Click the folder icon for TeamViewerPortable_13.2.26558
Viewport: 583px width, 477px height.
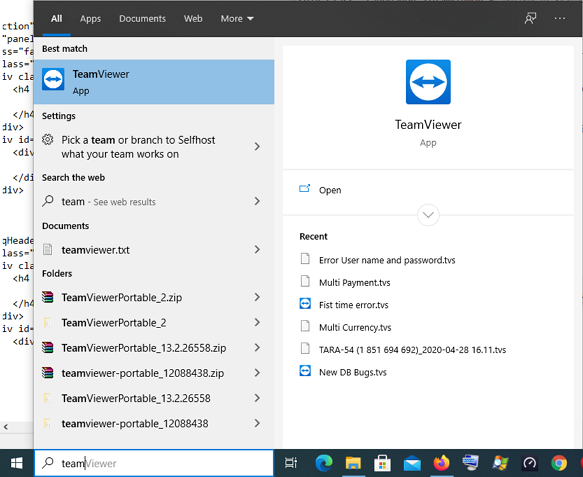(47, 398)
